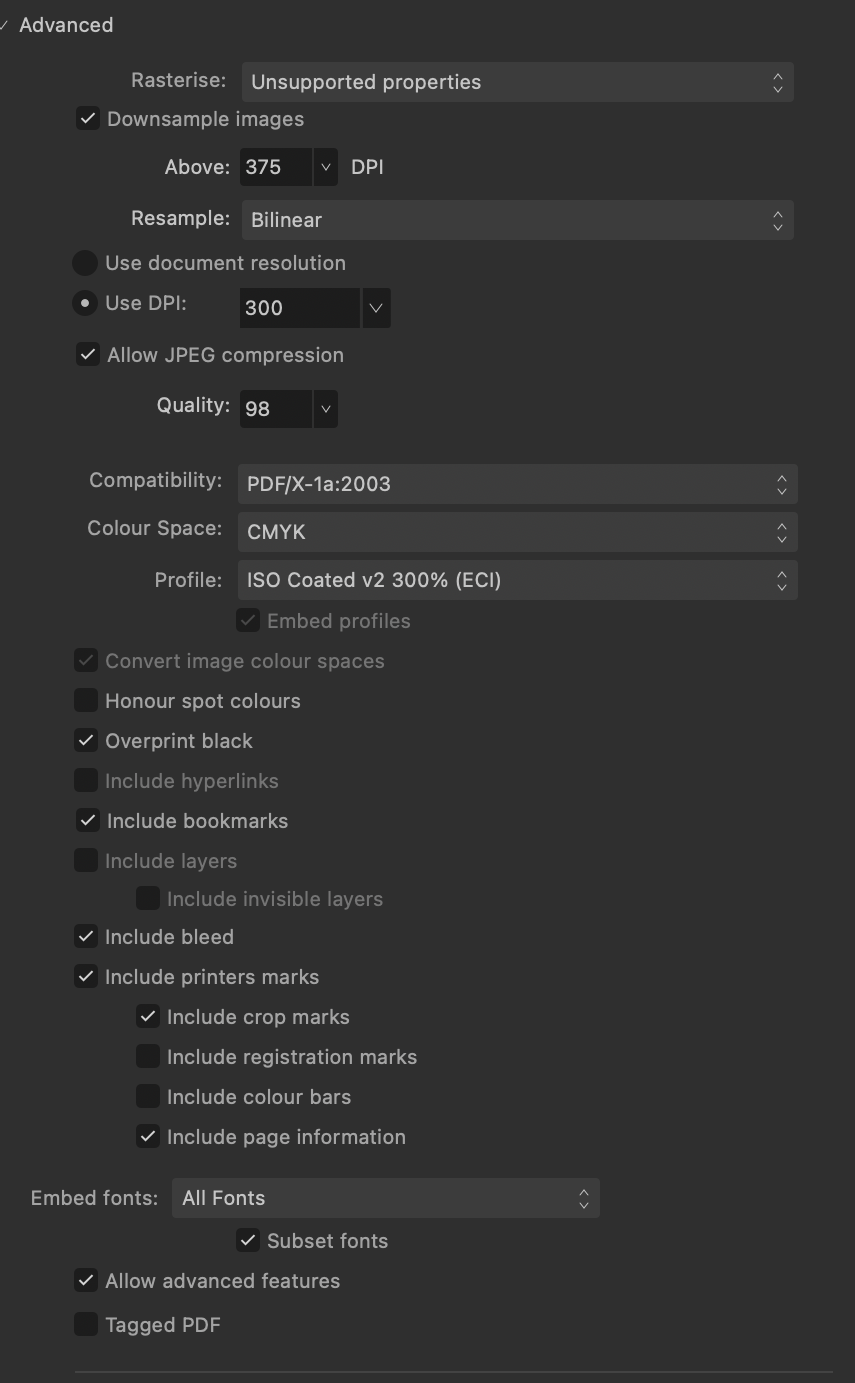Open the Resample Bilinear dropdown
The height and width of the screenshot is (1383, 855).
(x=518, y=220)
